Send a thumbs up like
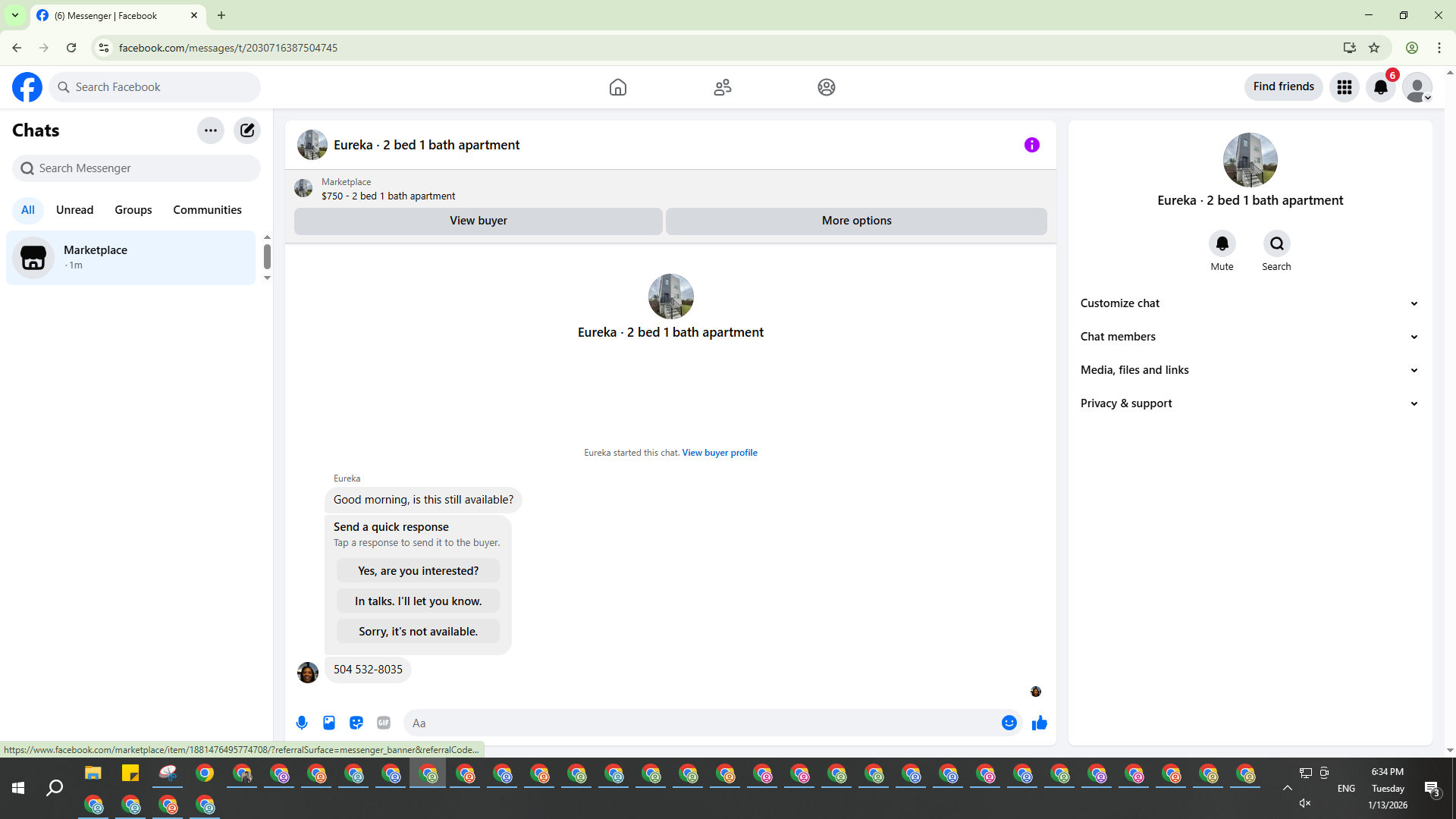The height and width of the screenshot is (819, 1456). pos(1039,723)
